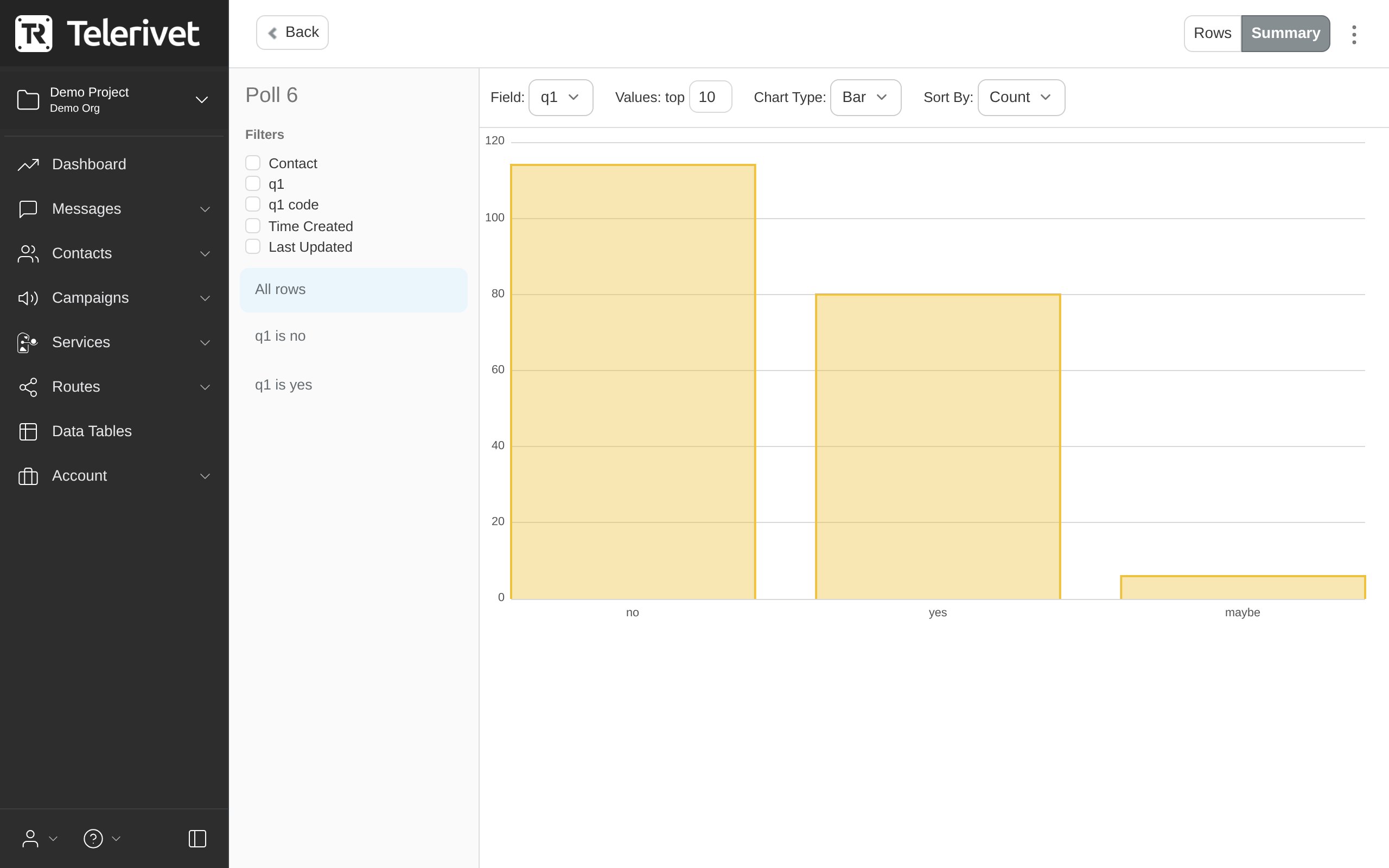The image size is (1389, 868).
Task: Open Routes label in the sidebar
Action: 76,387
